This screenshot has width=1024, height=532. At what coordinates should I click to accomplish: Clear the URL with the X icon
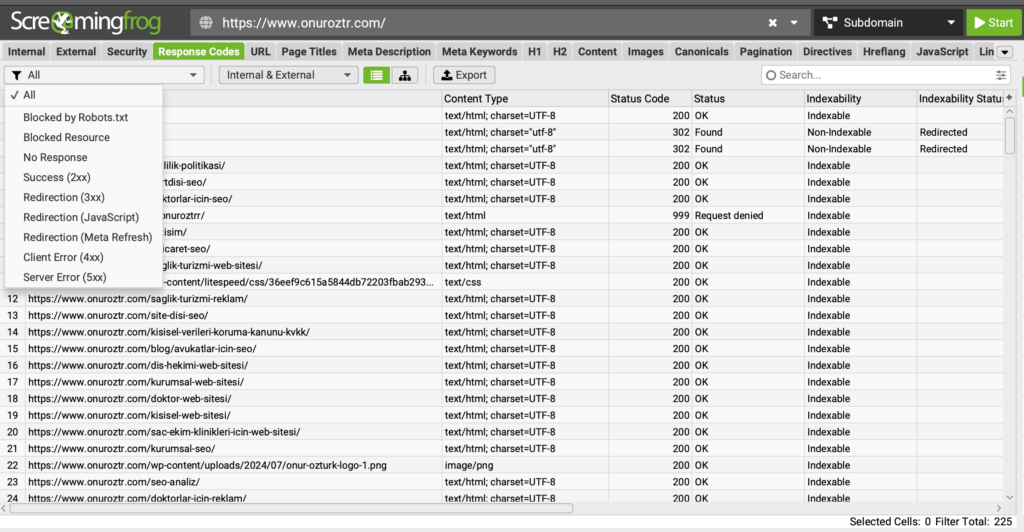pyautogui.click(x=773, y=22)
